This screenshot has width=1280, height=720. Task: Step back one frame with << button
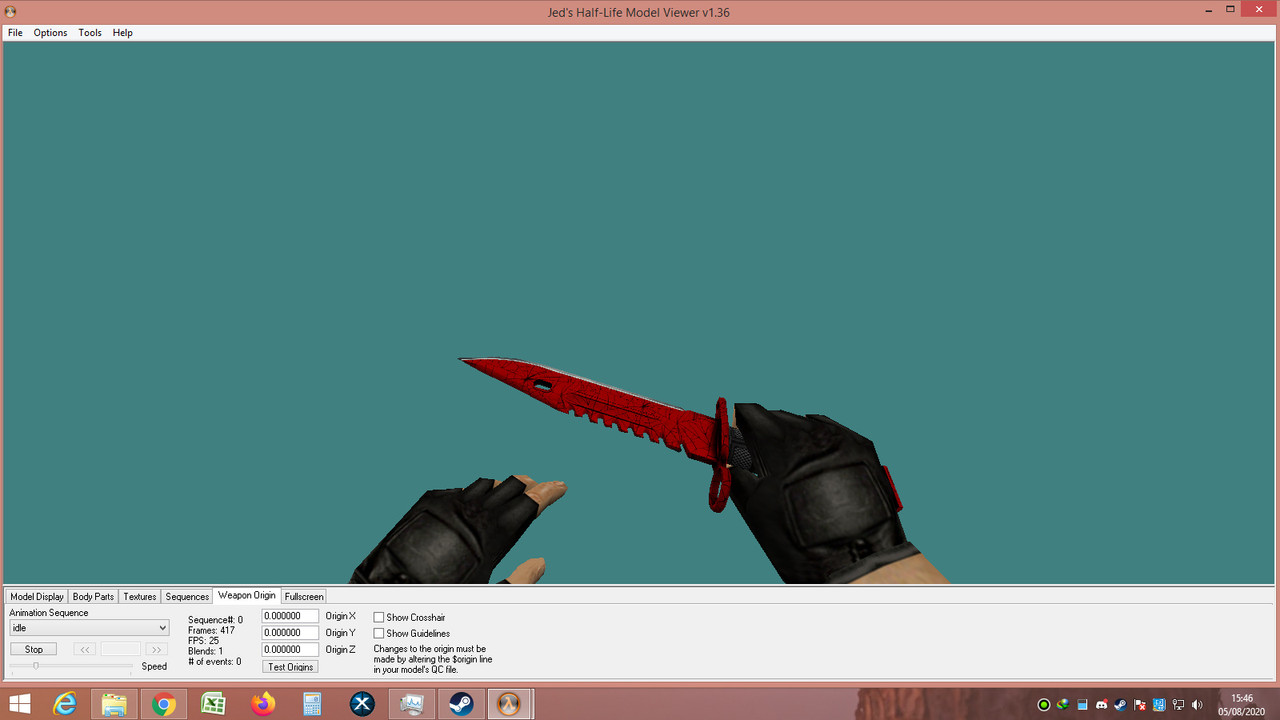(85, 650)
